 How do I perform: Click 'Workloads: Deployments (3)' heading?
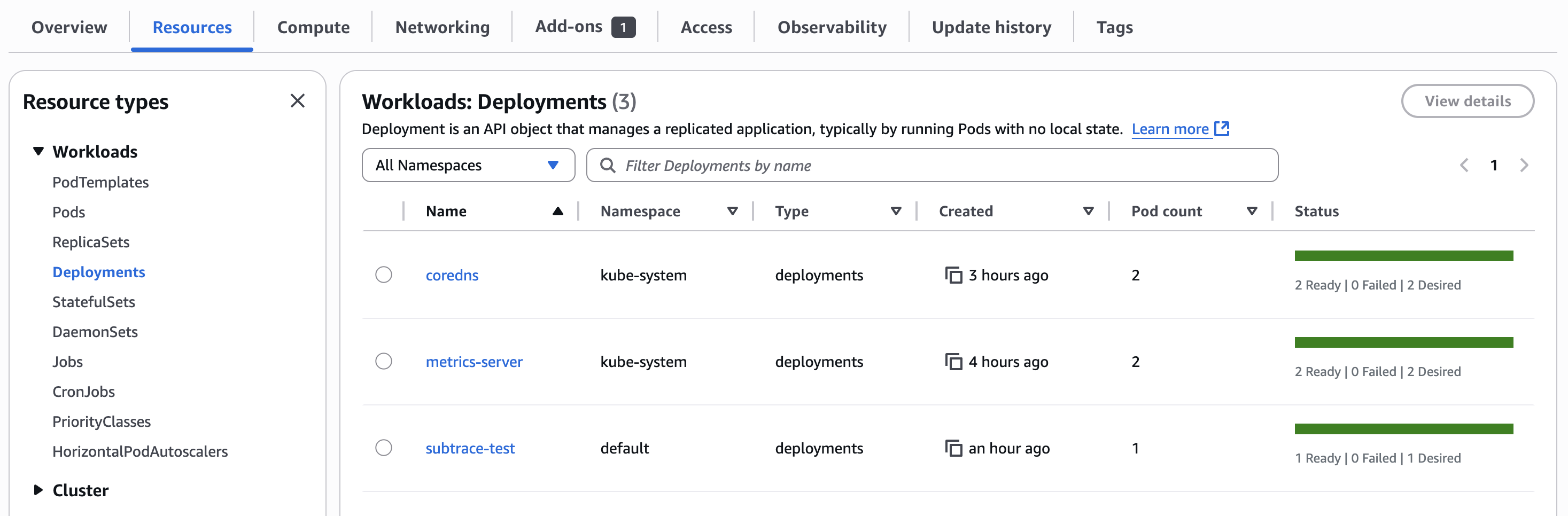click(x=499, y=101)
